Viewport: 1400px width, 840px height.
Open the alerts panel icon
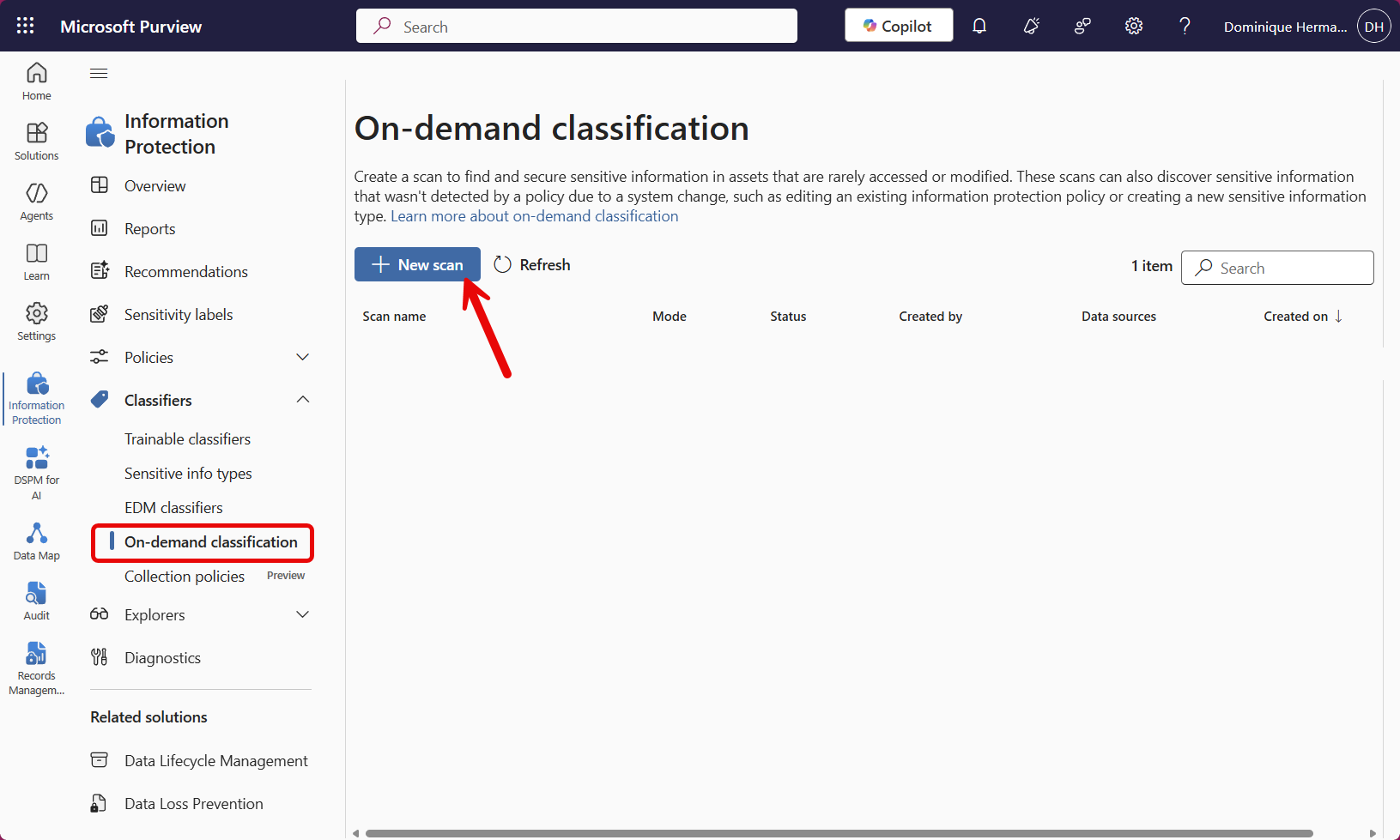[x=1031, y=26]
